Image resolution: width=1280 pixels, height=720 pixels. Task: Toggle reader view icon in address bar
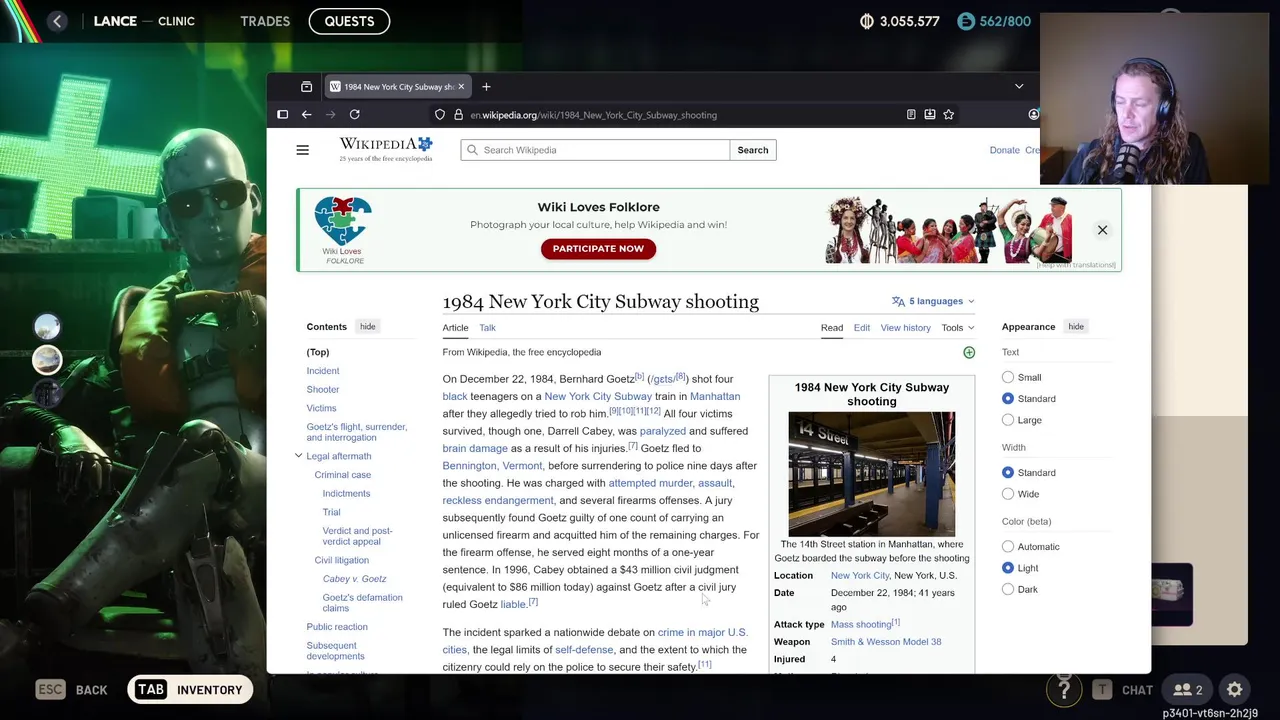[x=911, y=115]
